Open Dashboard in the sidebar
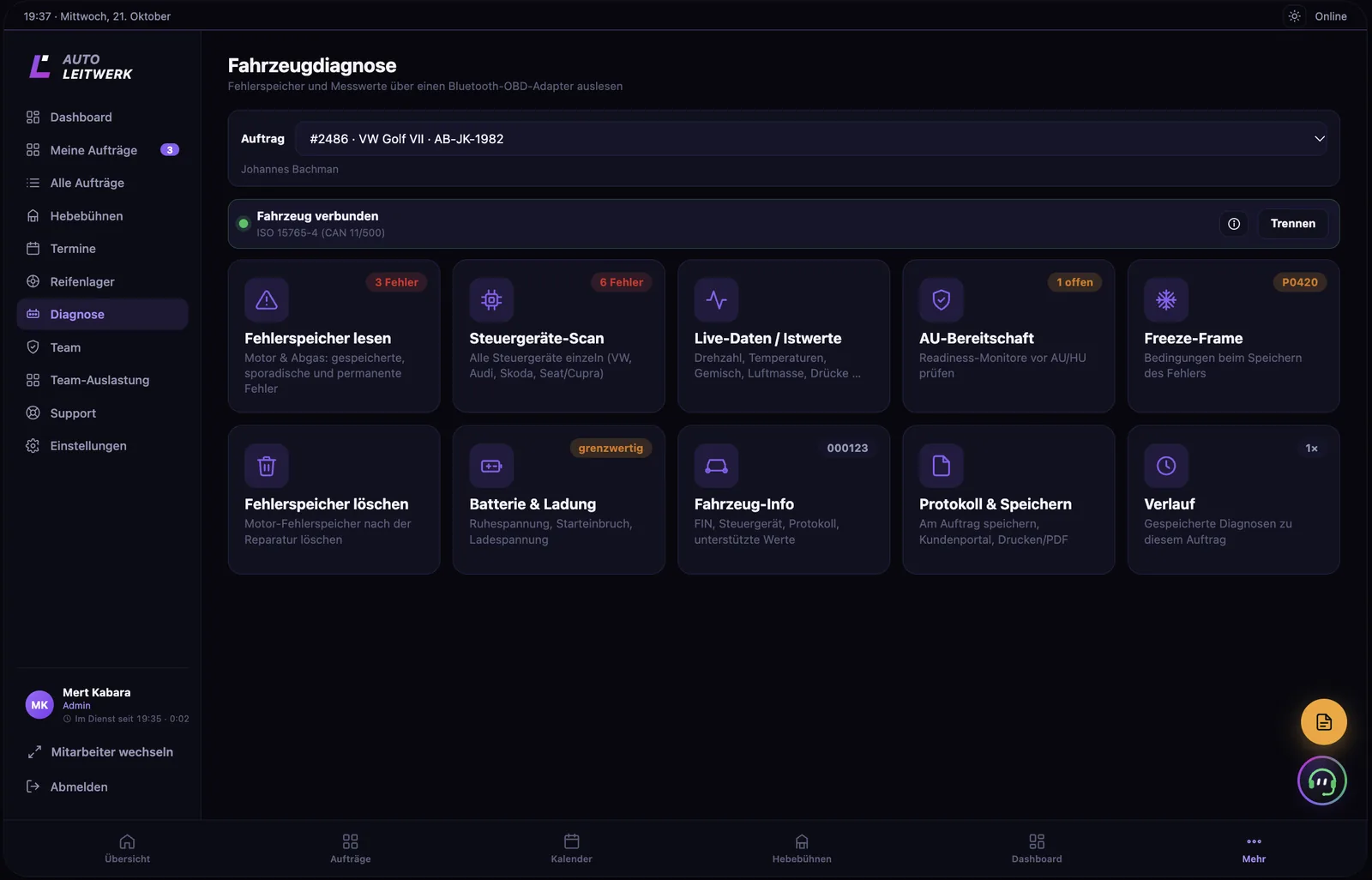The image size is (1372, 880). coord(102,118)
